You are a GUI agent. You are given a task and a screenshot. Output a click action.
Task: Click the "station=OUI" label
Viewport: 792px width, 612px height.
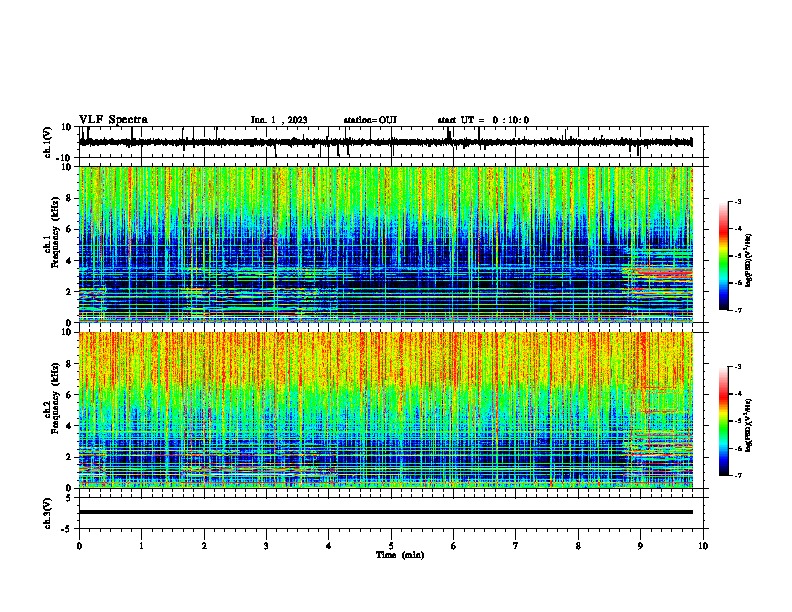click(370, 120)
